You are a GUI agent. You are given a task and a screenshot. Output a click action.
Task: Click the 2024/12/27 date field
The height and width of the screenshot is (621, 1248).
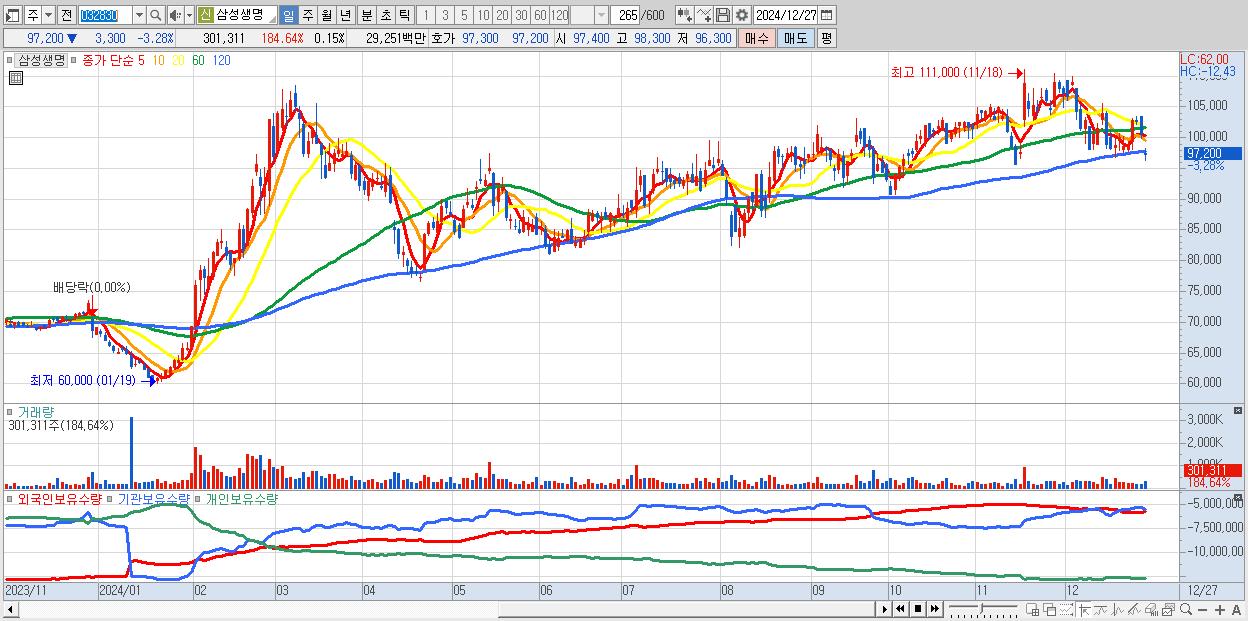786,15
